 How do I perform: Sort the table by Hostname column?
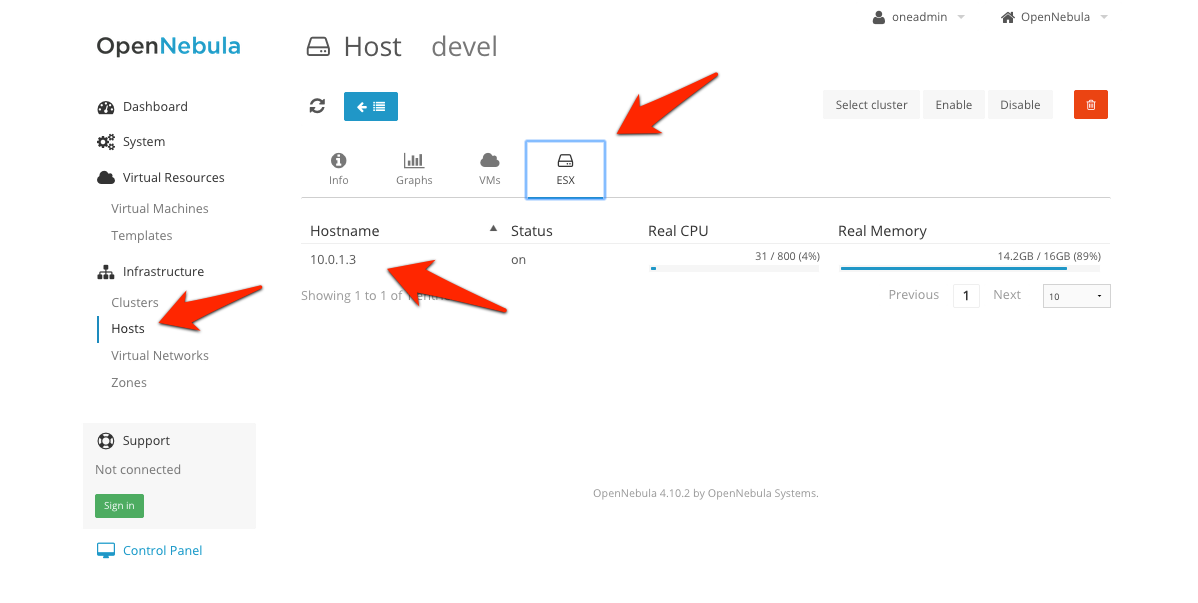pyautogui.click(x=403, y=230)
